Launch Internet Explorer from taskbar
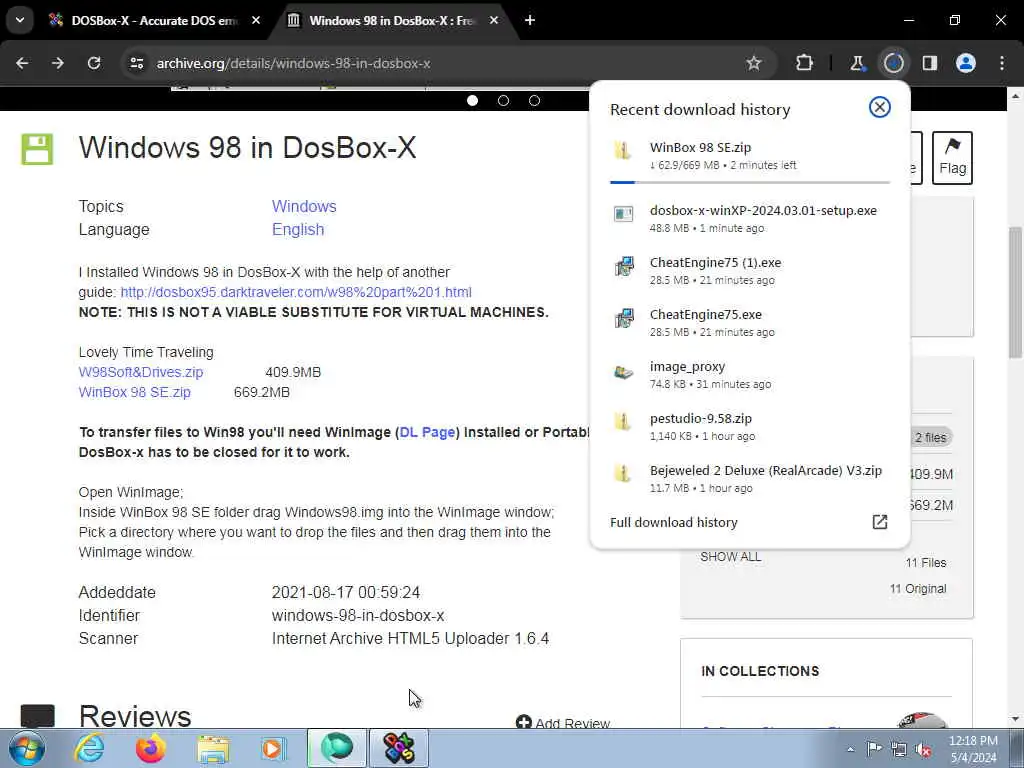The image size is (1024, 768). (x=89, y=748)
